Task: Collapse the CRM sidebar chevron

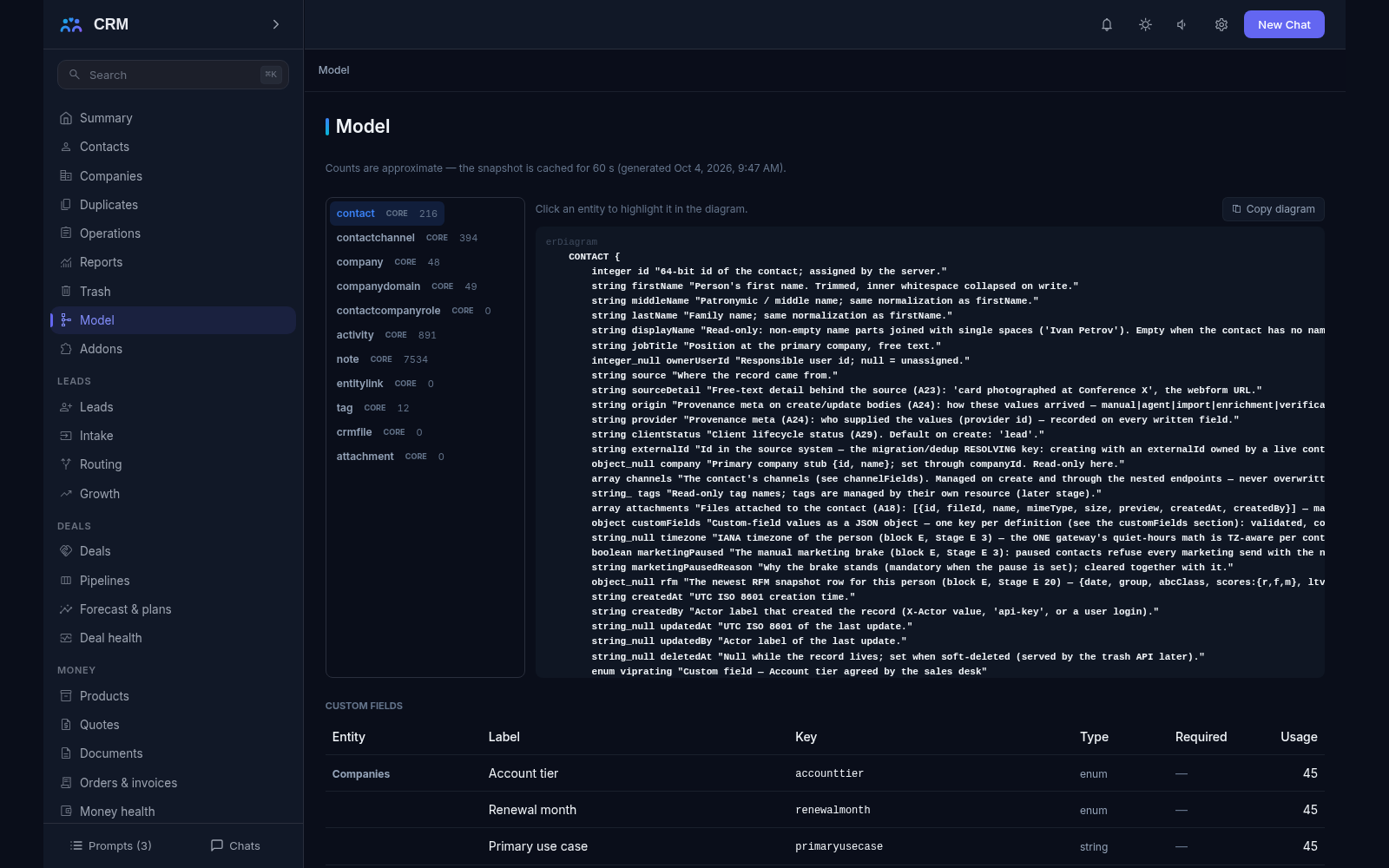Action: click(276, 24)
